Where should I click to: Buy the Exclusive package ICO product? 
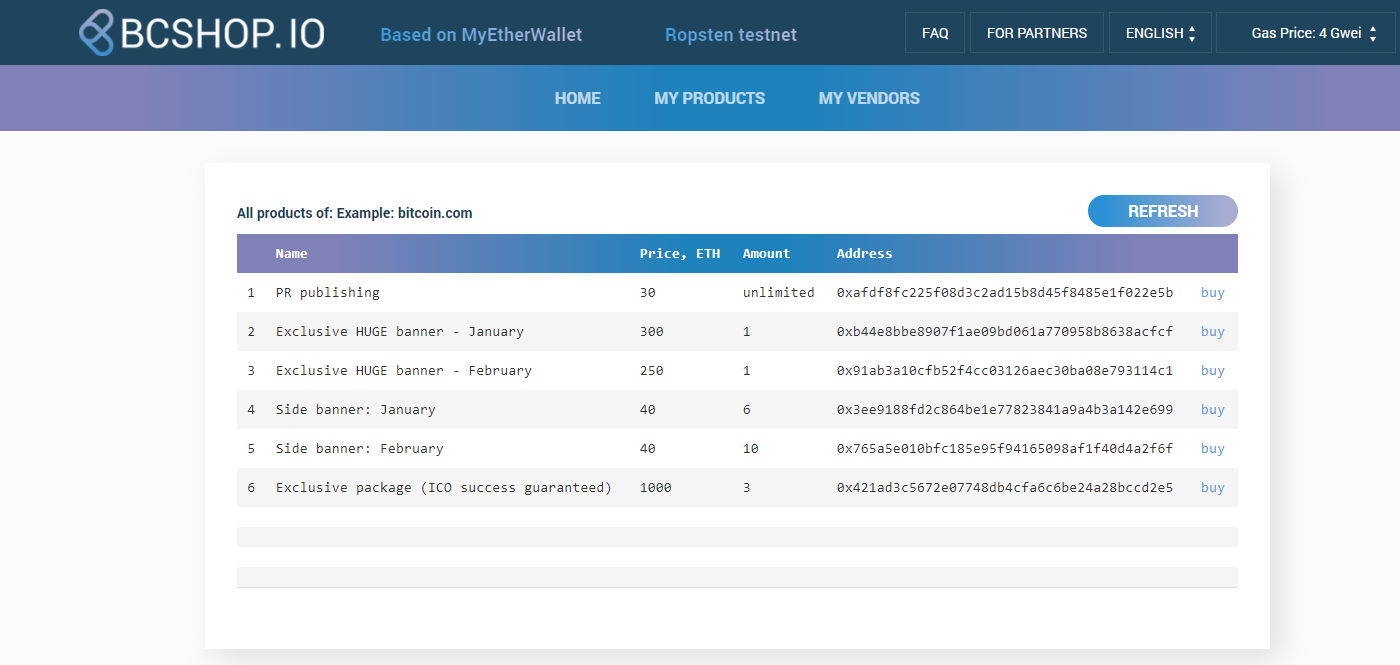1213,488
